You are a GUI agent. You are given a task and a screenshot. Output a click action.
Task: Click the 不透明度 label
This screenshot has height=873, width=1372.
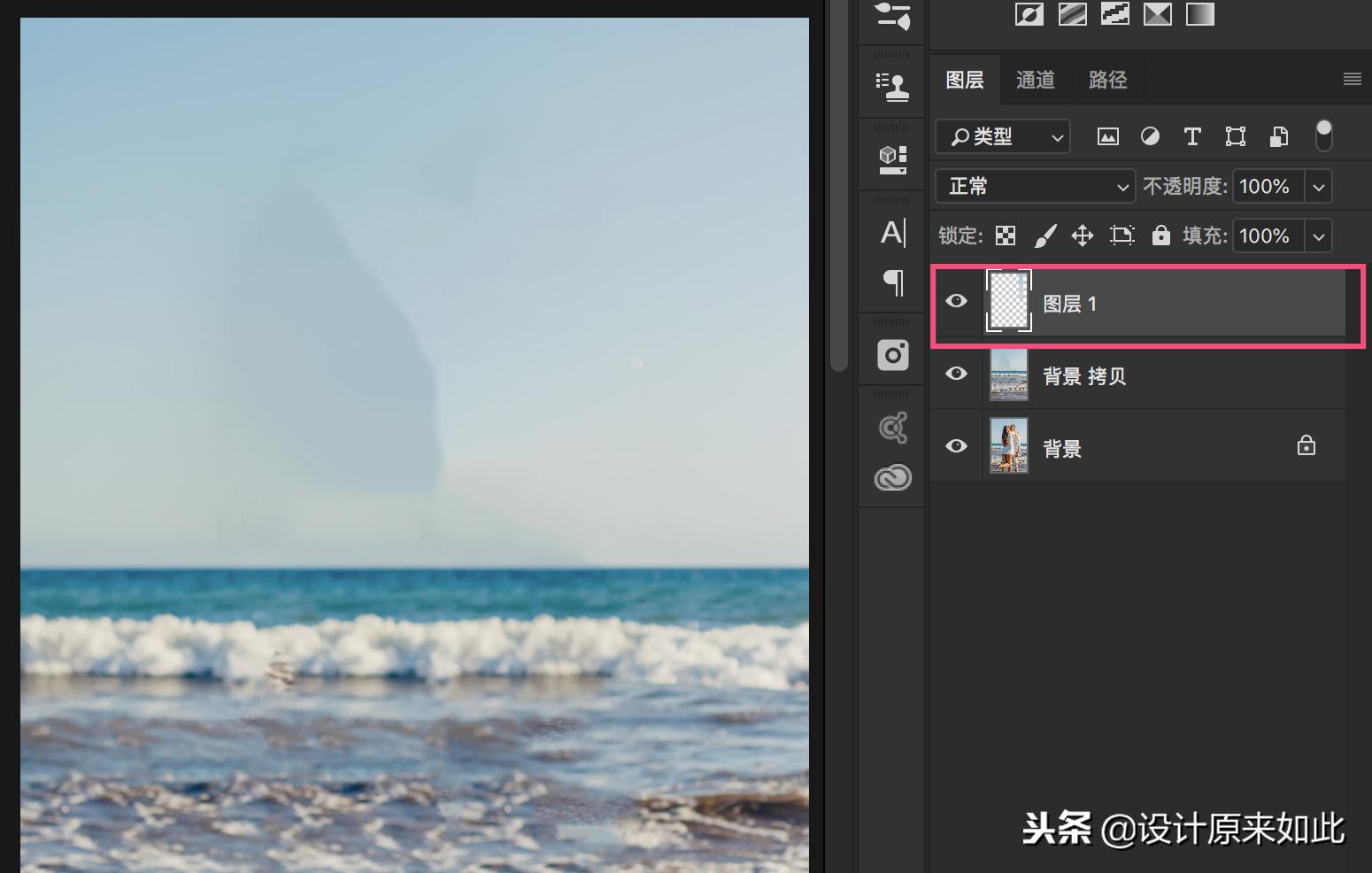pyautogui.click(x=1185, y=186)
